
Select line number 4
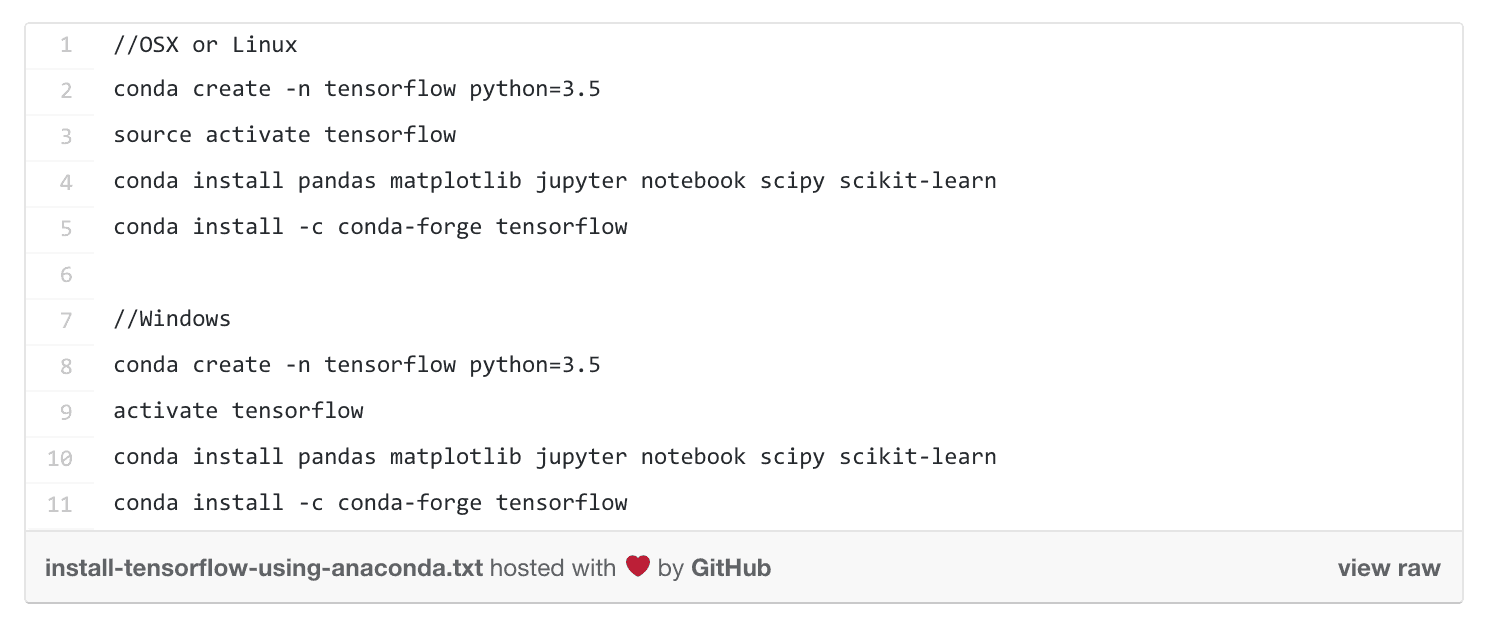(x=66, y=182)
